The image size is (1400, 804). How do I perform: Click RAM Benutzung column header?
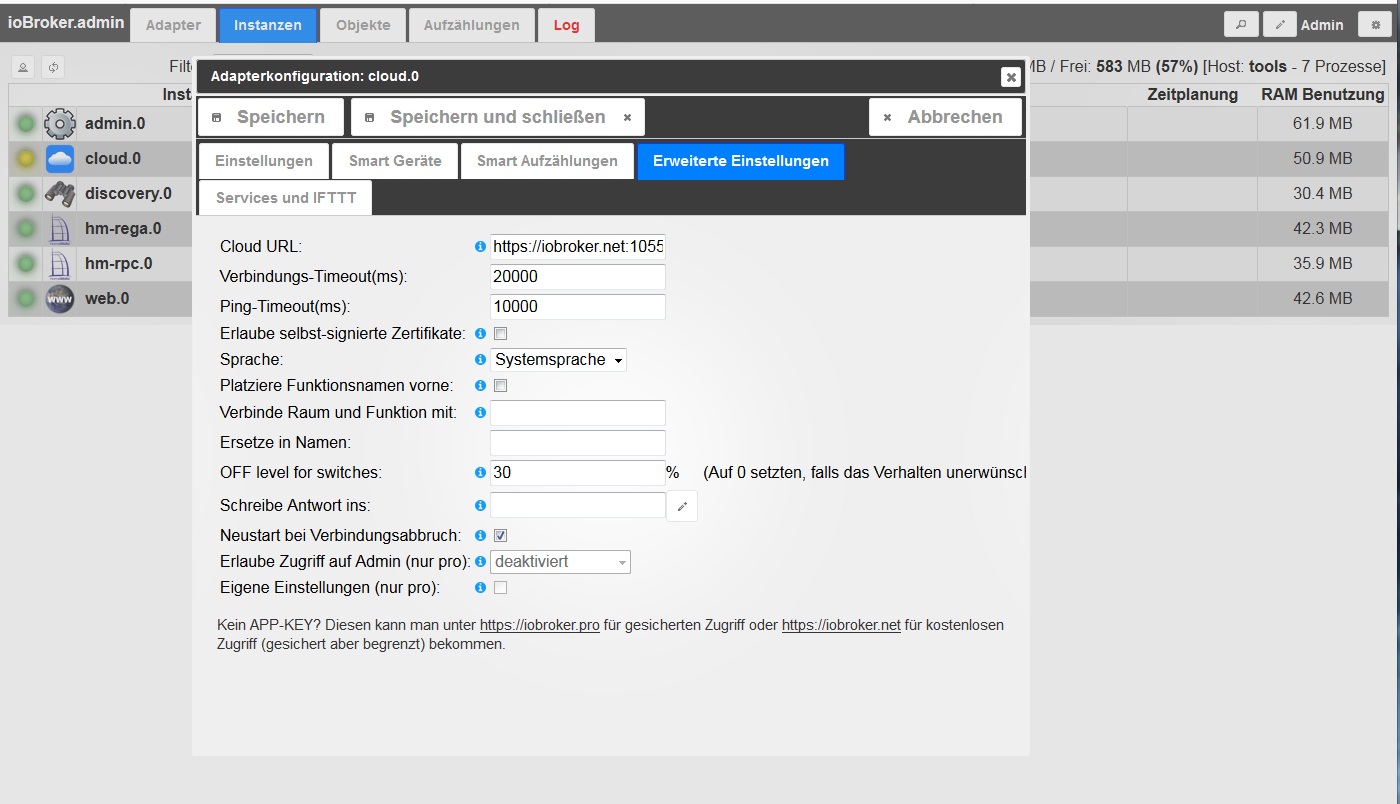[1322, 95]
